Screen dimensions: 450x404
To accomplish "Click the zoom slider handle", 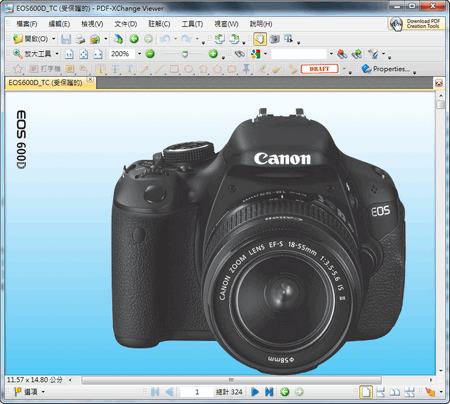I will click(185, 54).
